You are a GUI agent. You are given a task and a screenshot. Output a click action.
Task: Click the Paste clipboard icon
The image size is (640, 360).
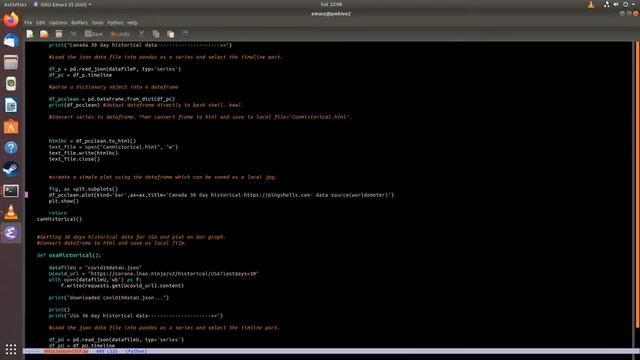click(171, 34)
